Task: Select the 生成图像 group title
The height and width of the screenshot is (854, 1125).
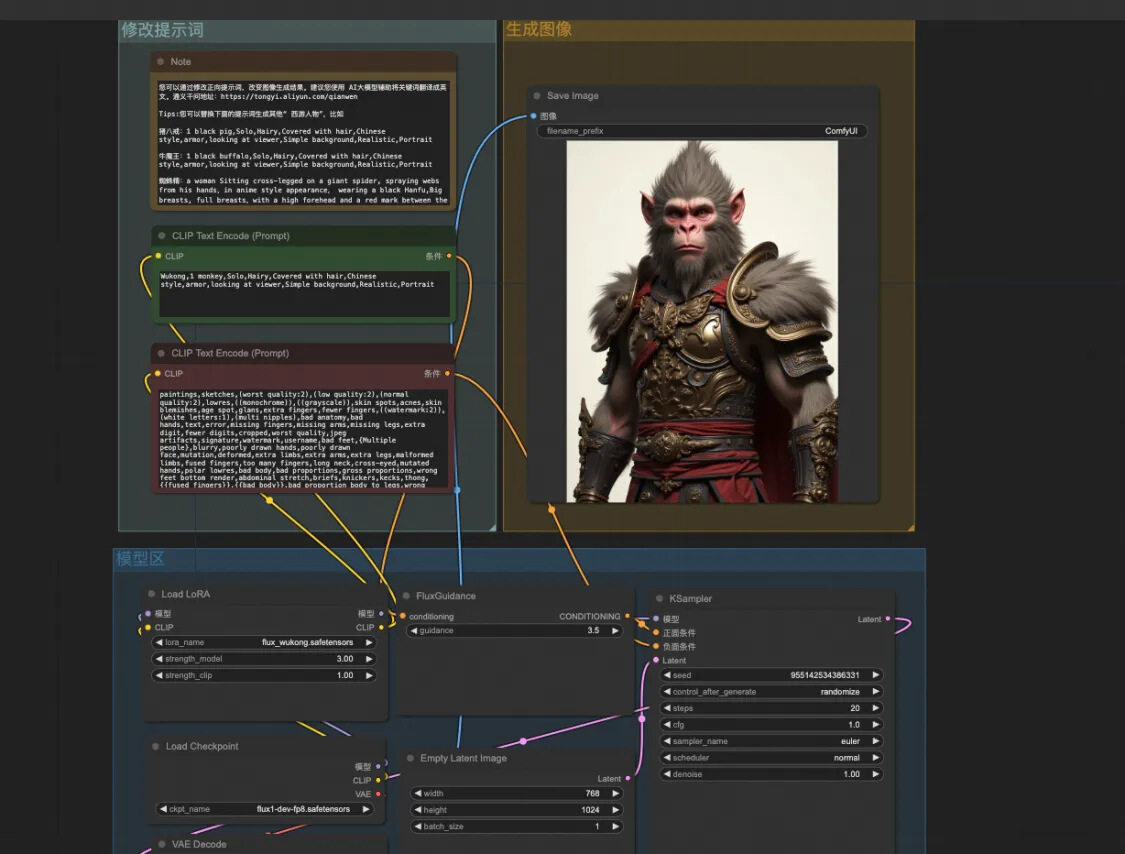Action: (539, 29)
